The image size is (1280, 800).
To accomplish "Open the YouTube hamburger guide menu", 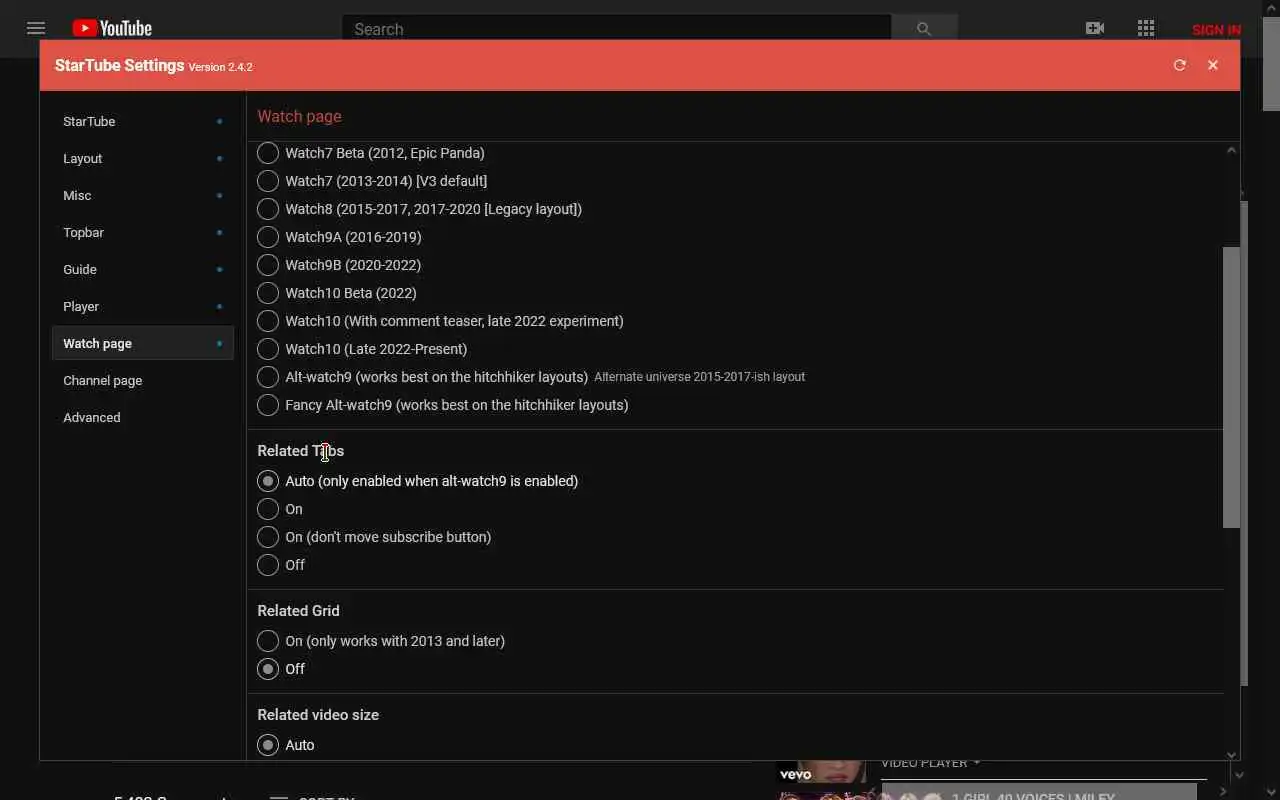I will (x=36, y=28).
